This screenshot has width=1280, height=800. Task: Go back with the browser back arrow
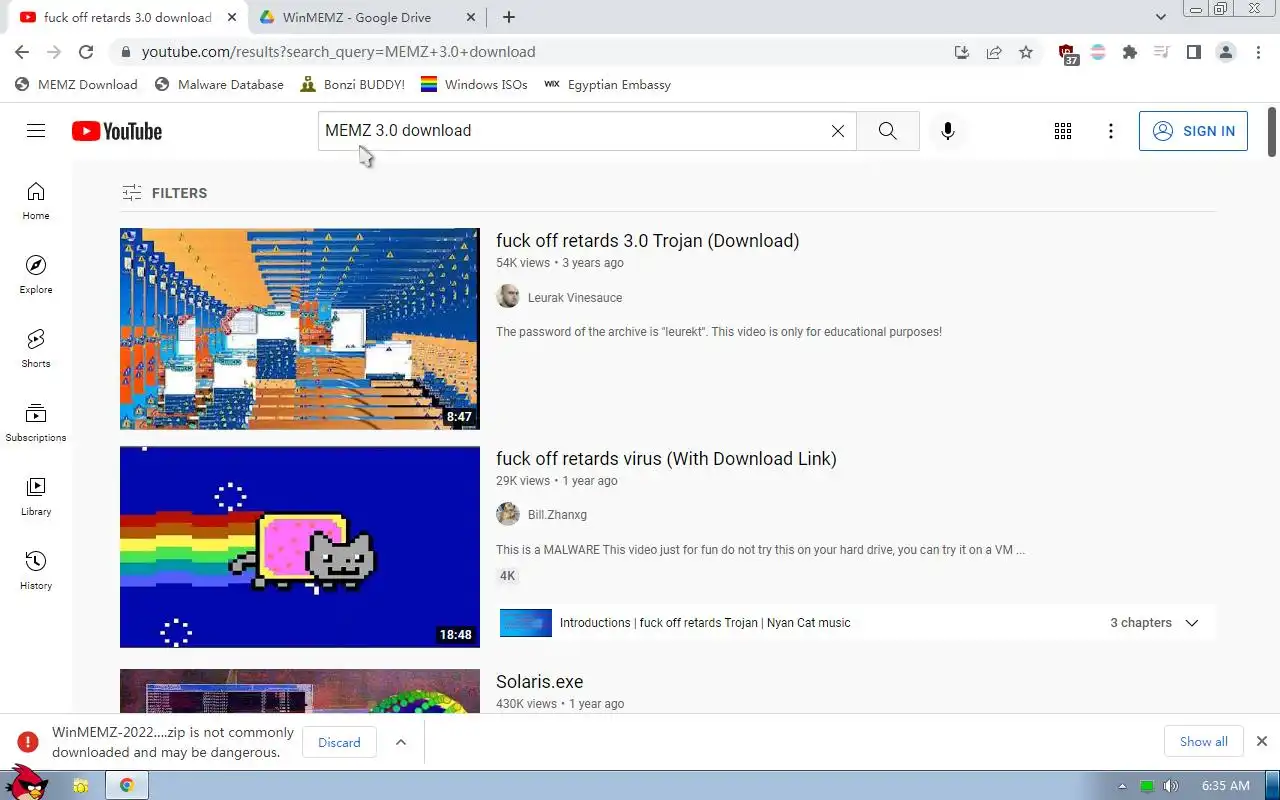pyautogui.click(x=22, y=52)
